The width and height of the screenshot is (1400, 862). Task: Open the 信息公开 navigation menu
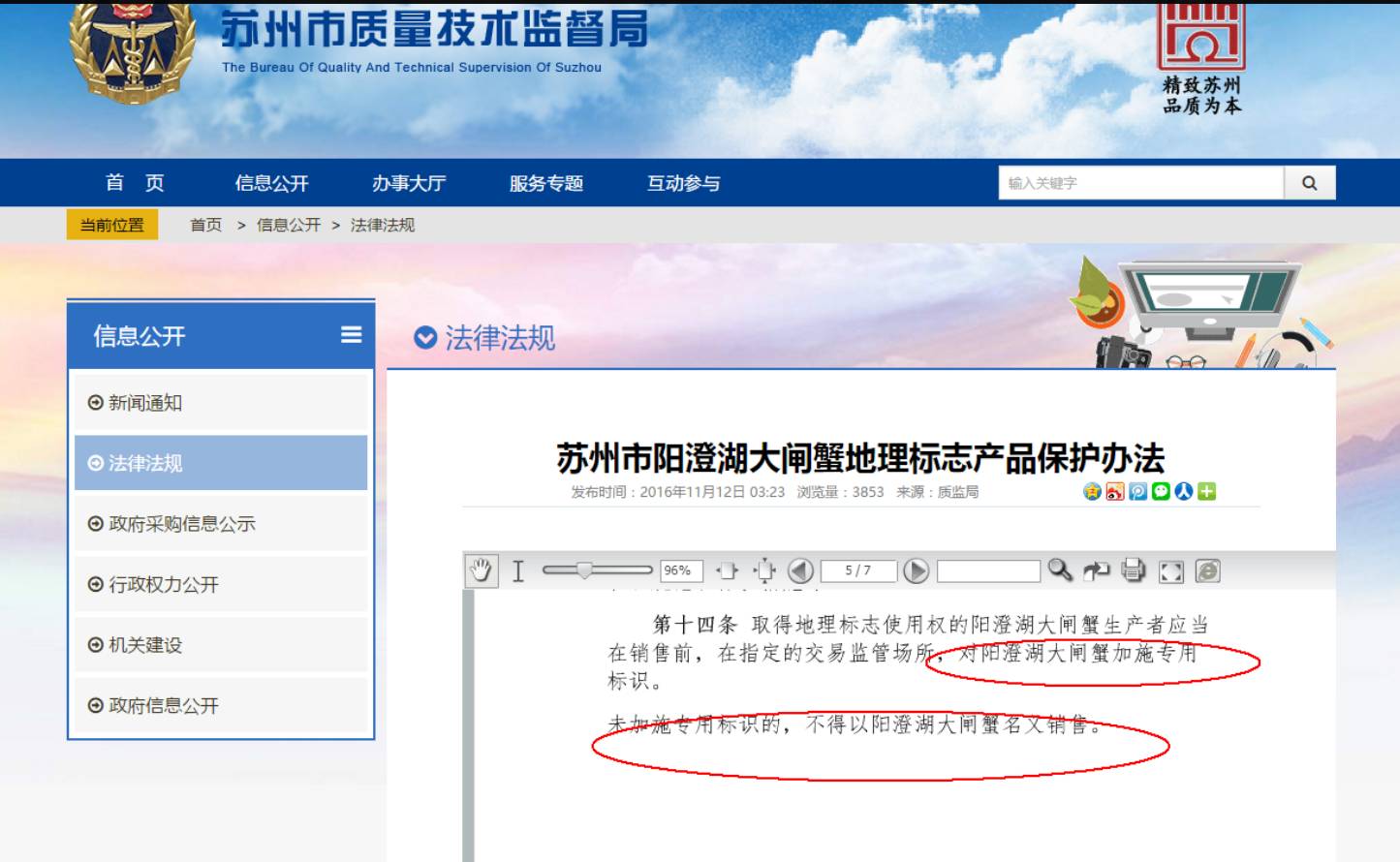[x=271, y=182]
